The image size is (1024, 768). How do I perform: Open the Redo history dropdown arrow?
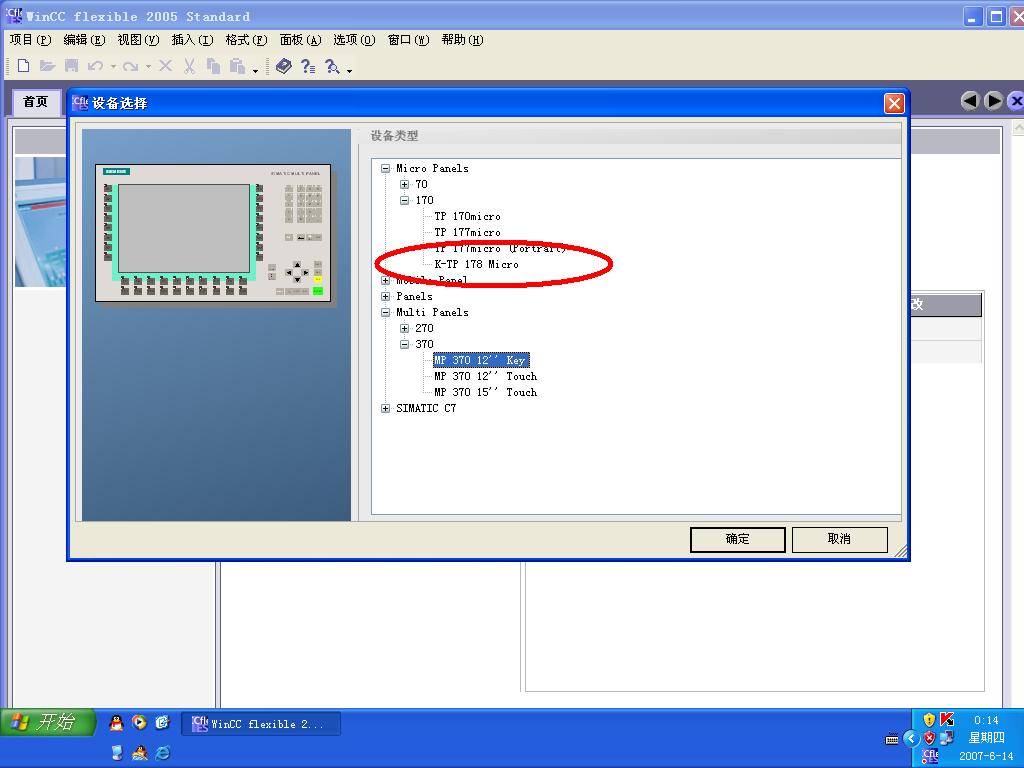148,67
